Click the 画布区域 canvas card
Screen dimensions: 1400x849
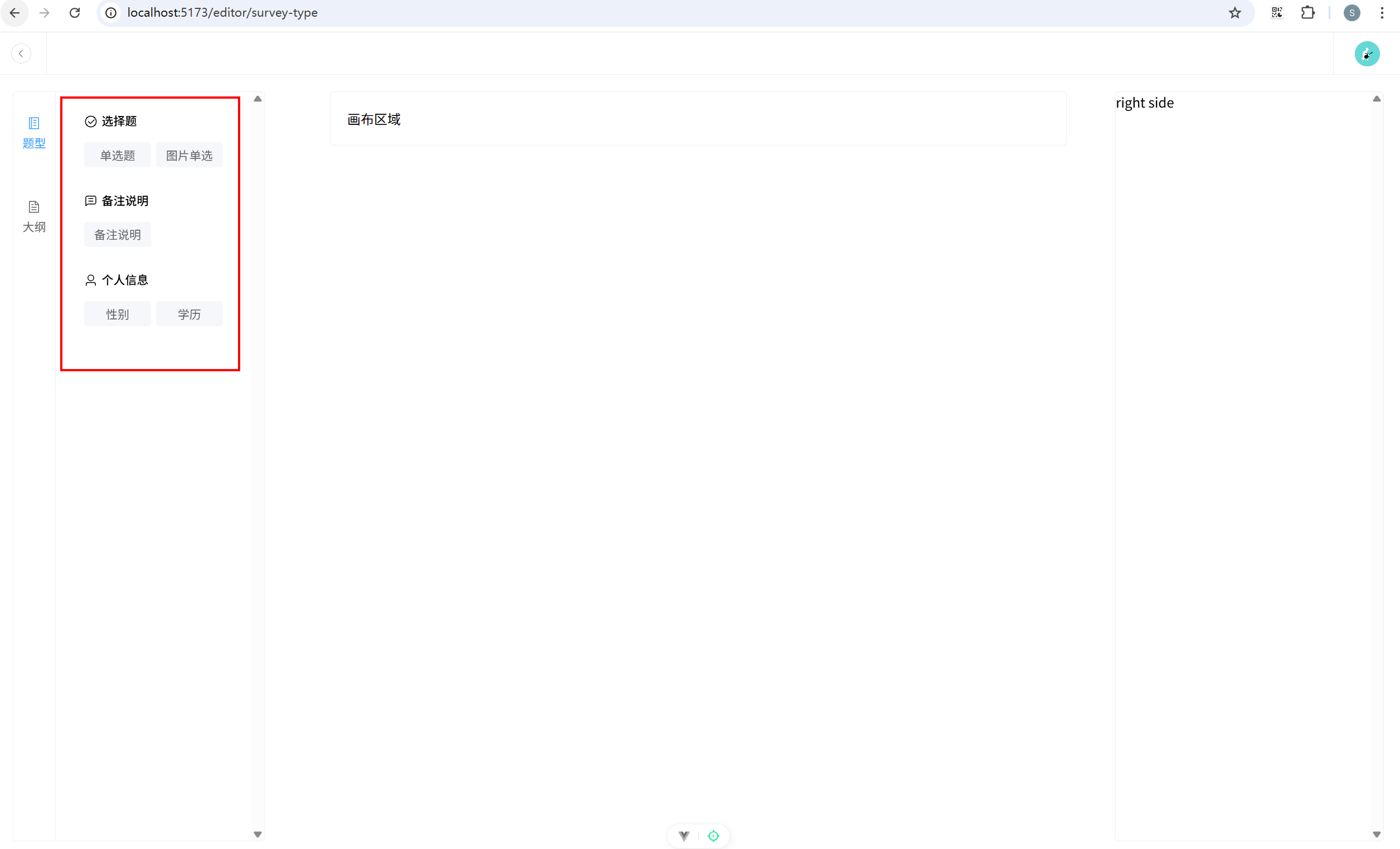pyautogui.click(x=698, y=119)
